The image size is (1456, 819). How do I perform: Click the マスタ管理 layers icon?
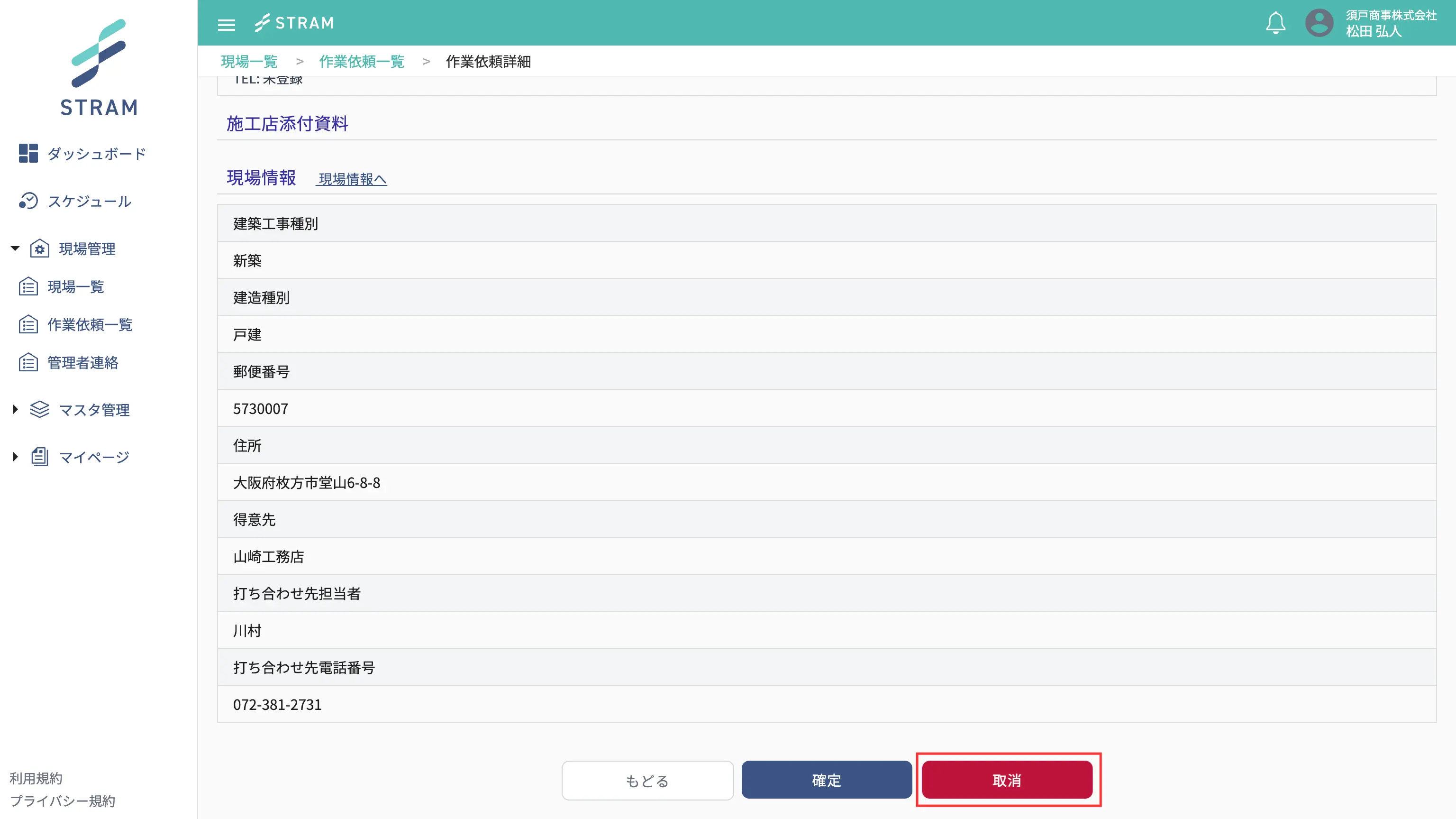(x=39, y=409)
